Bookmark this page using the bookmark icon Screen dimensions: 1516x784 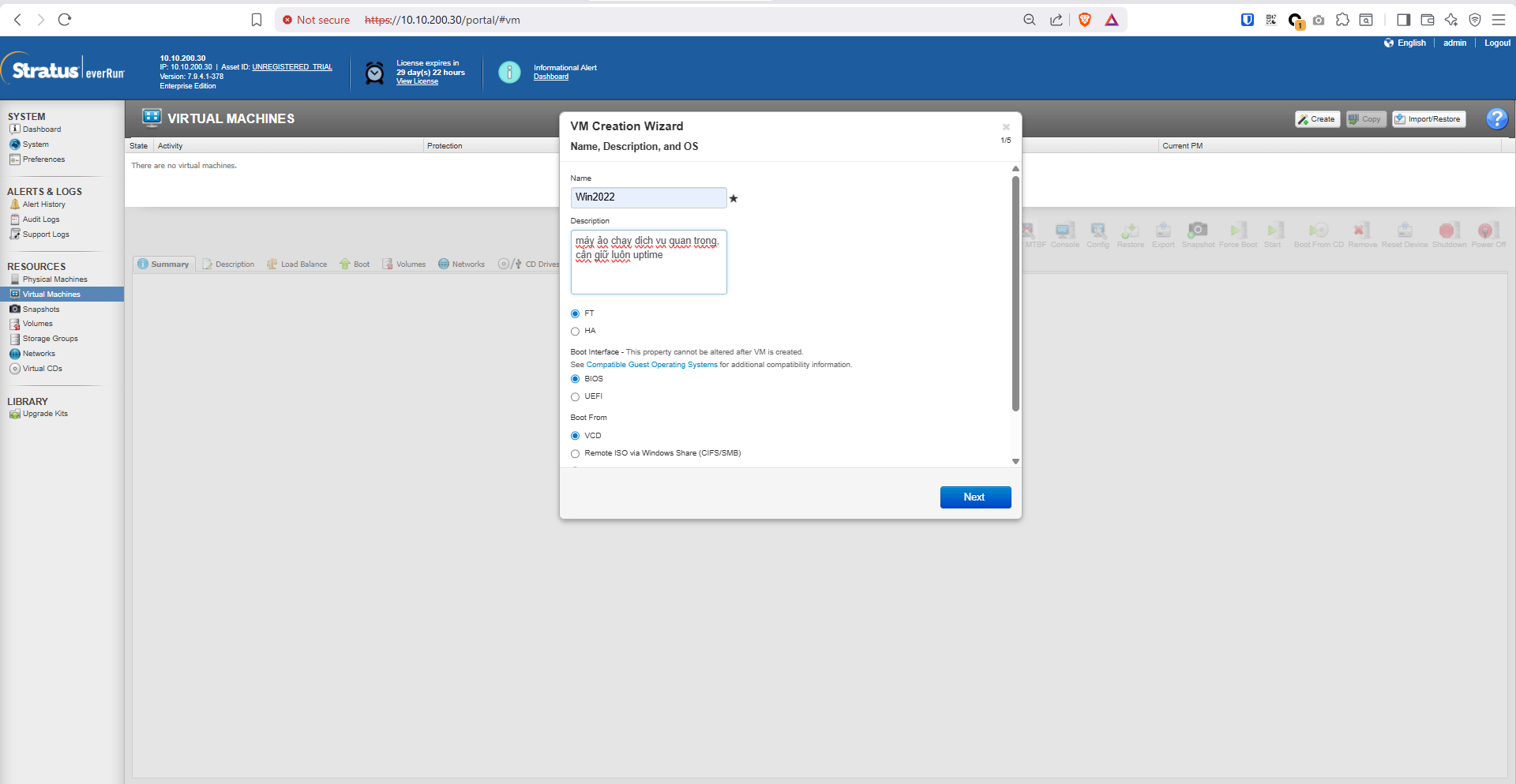coord(257,20)
